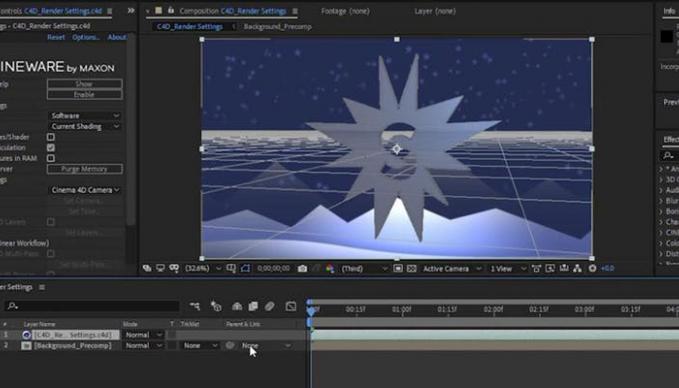Toggle pixel aspect ratio correction icon
This screenshot has width=679, height=388.
tap(536, 268)
